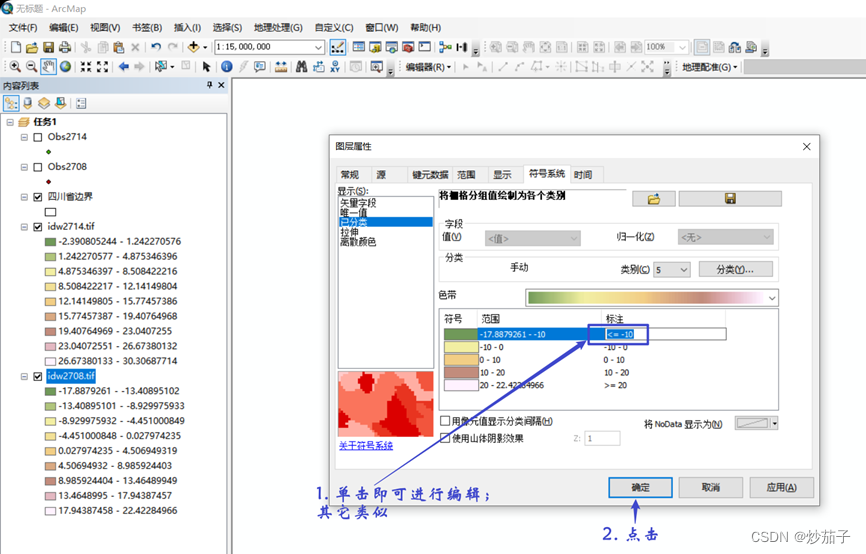This screenshot has height=554, width=866.
Task: Uncheck the 四川省边界 layer checkbox
Action: [x=38, y=197]
